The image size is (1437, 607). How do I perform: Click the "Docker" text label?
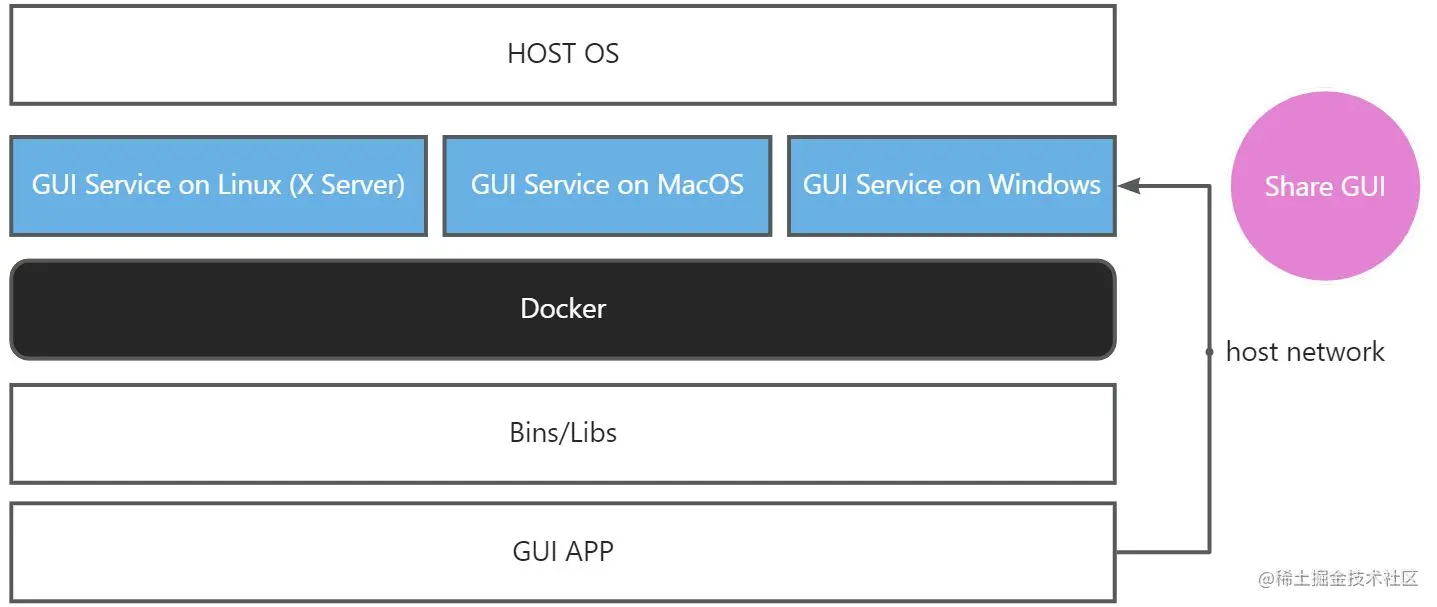[x=563, y=308]
